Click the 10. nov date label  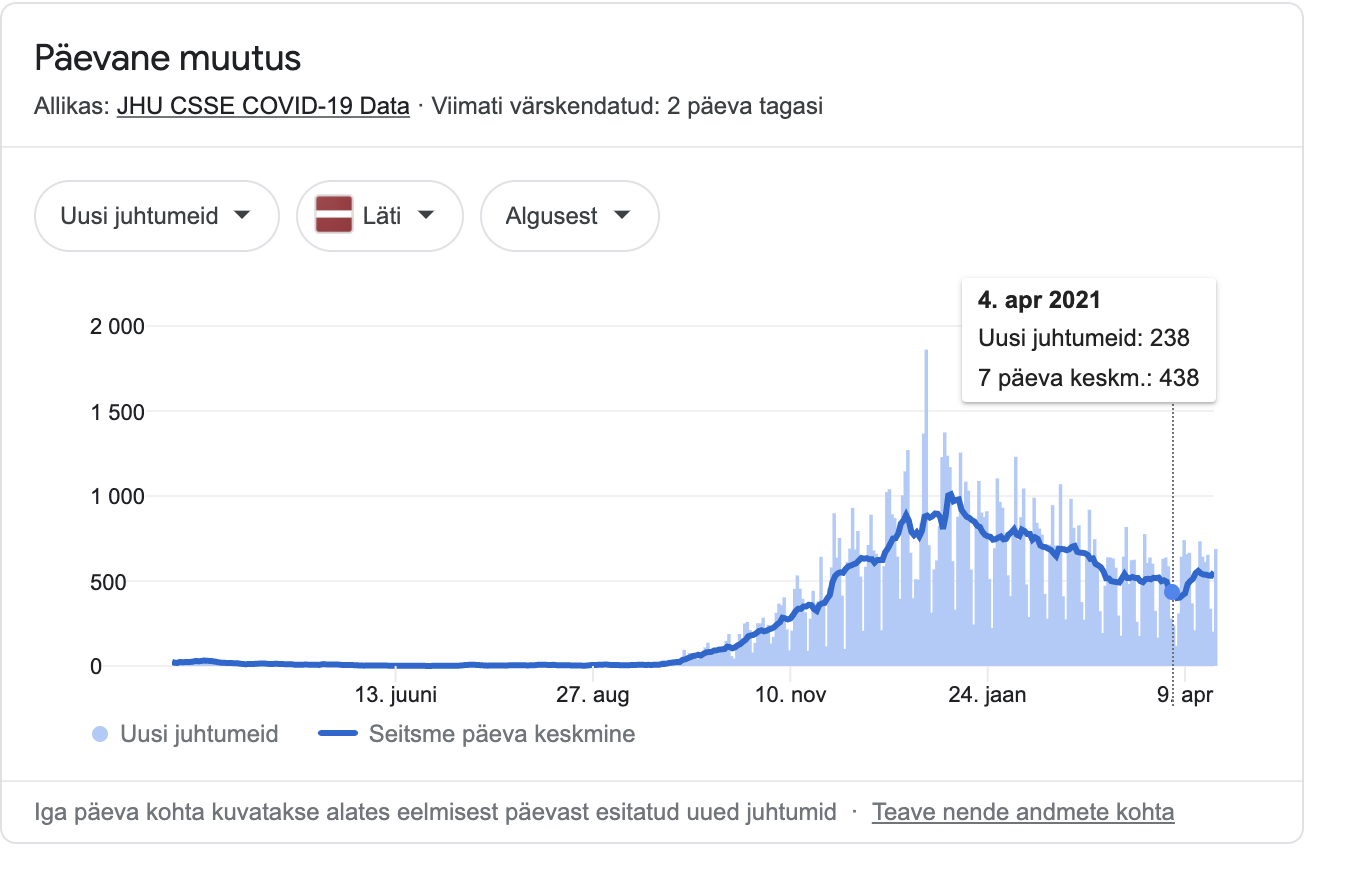[x=790, y=695]
